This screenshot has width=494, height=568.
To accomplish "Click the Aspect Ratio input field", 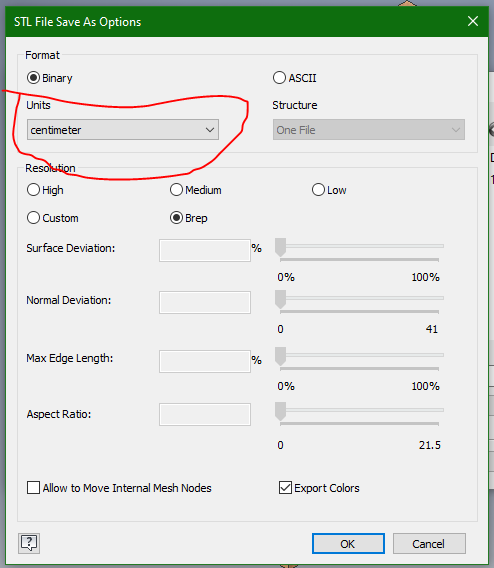I will [205, 414].
